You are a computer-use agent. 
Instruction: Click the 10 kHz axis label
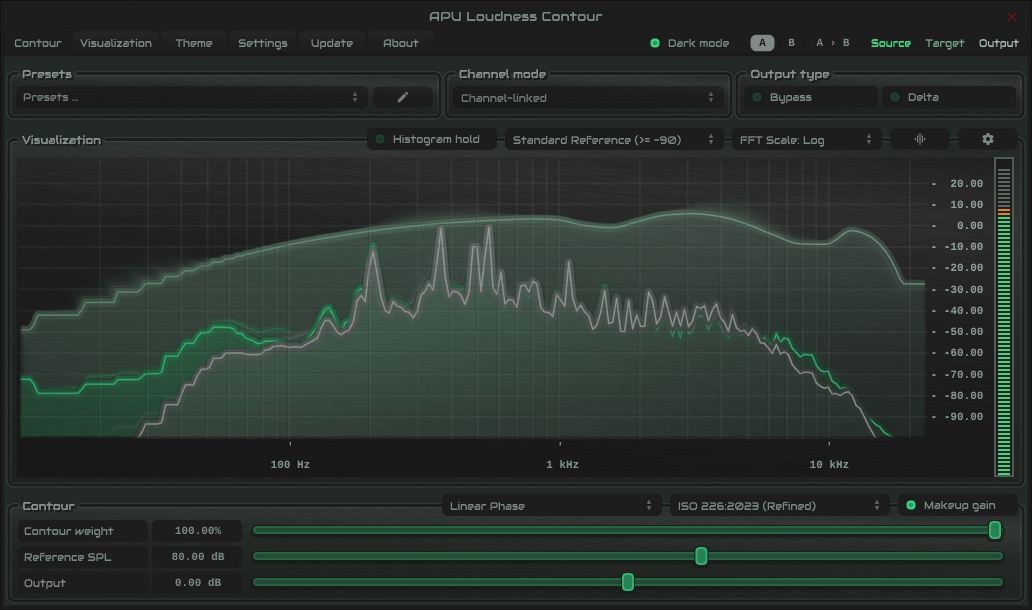click(x=829, y=465)
